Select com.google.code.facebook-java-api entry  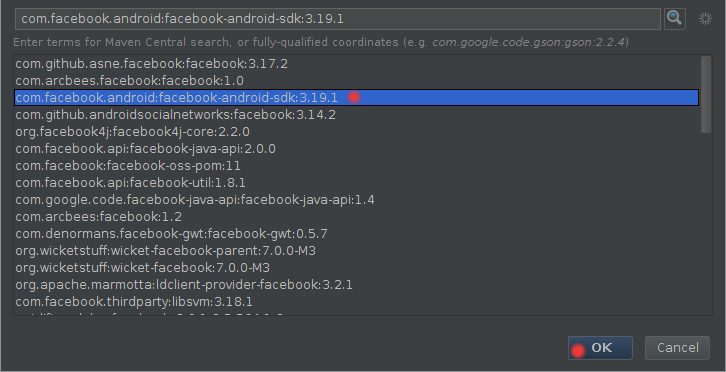pos(357,200)
